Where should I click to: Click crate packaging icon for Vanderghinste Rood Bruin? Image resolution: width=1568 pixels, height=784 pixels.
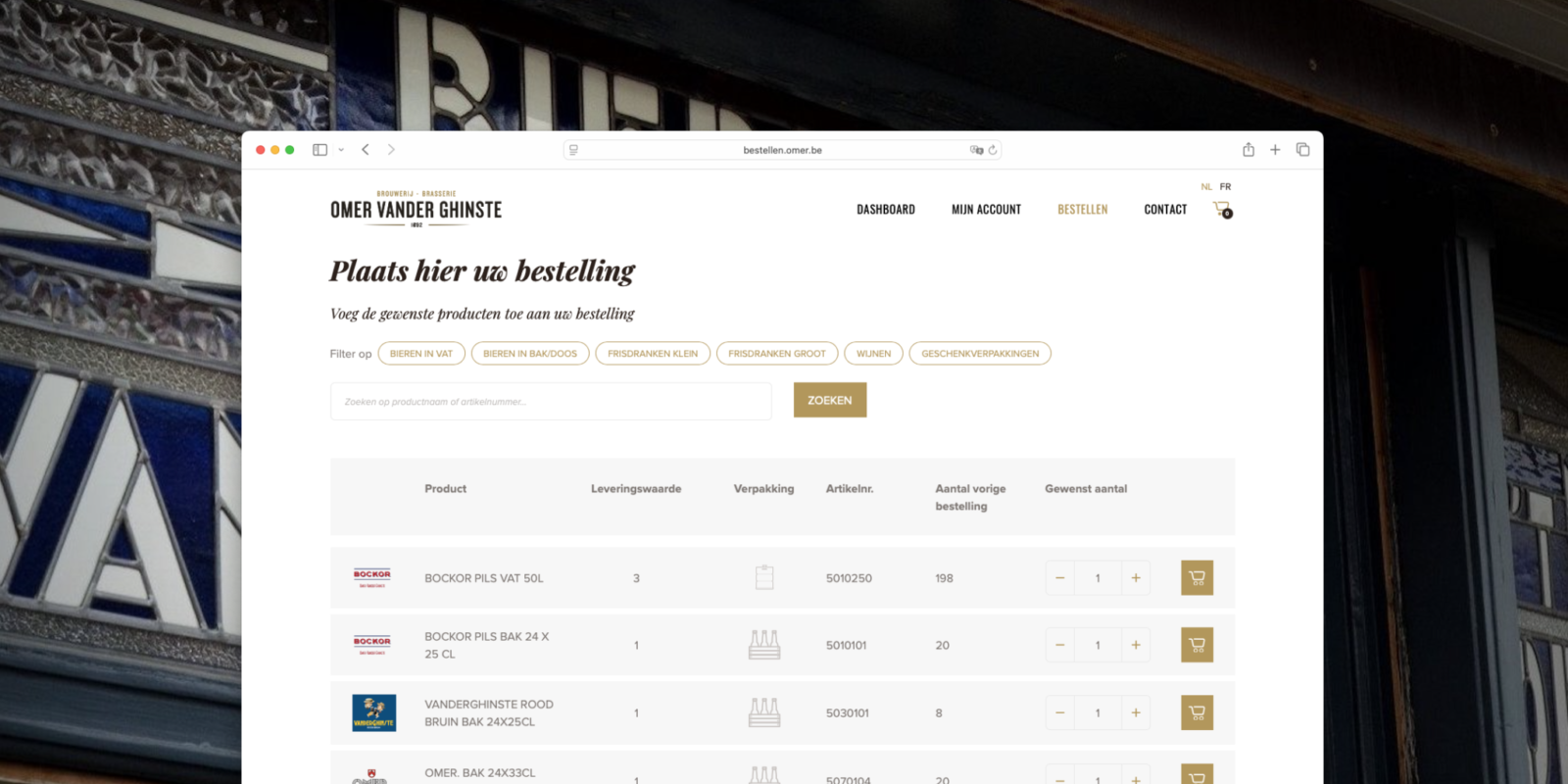click(x=764, y=712)
